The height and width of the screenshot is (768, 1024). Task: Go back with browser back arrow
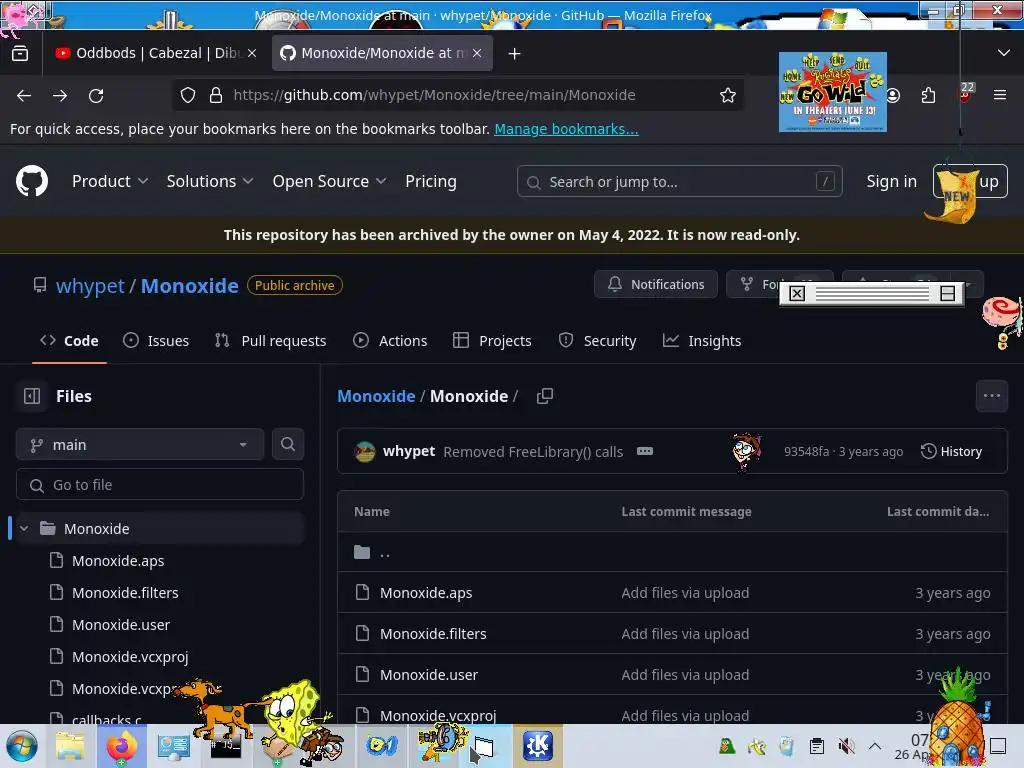point(24,95)
